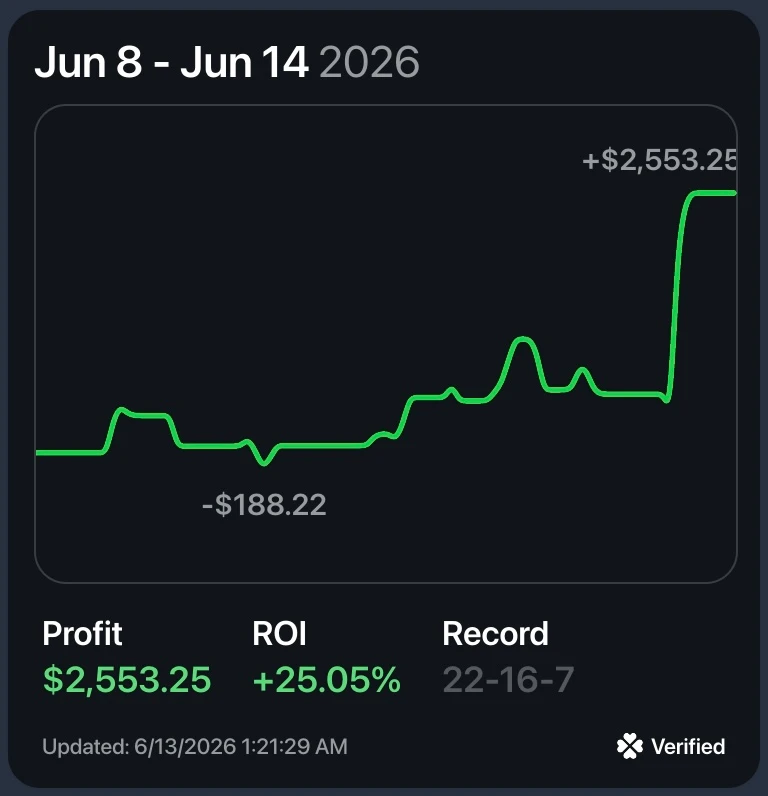Screen dimensions: 768x796
Task: Click the Record heading
Action: point(495,634)
